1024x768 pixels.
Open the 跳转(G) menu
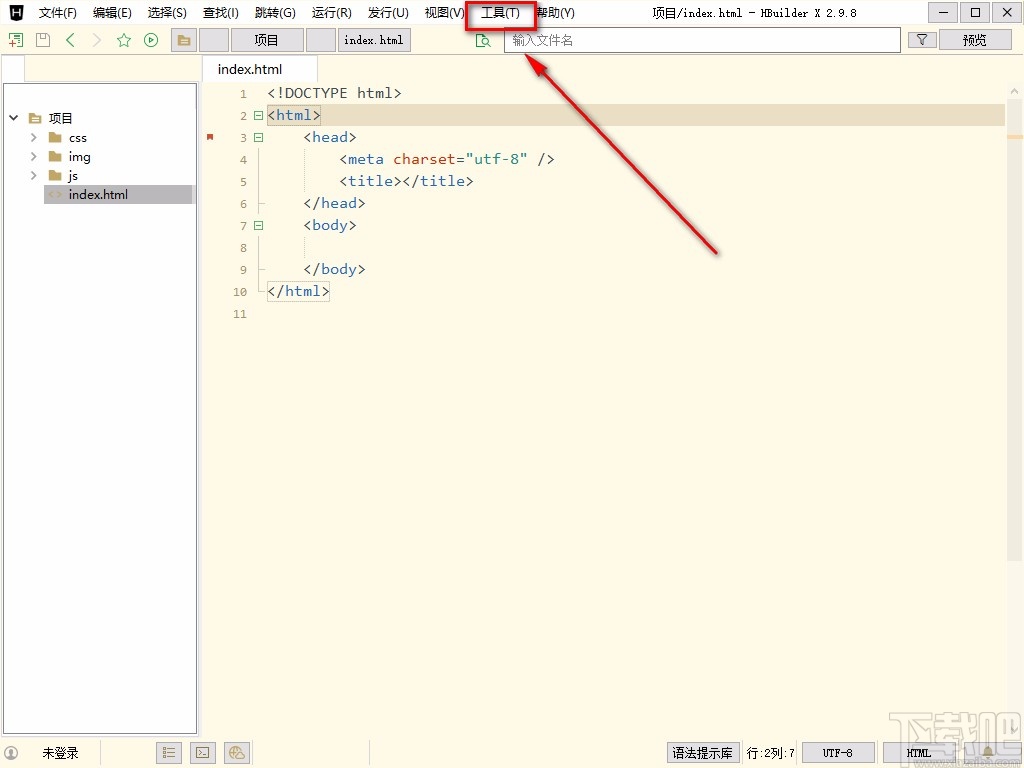[x=275, y=13]
